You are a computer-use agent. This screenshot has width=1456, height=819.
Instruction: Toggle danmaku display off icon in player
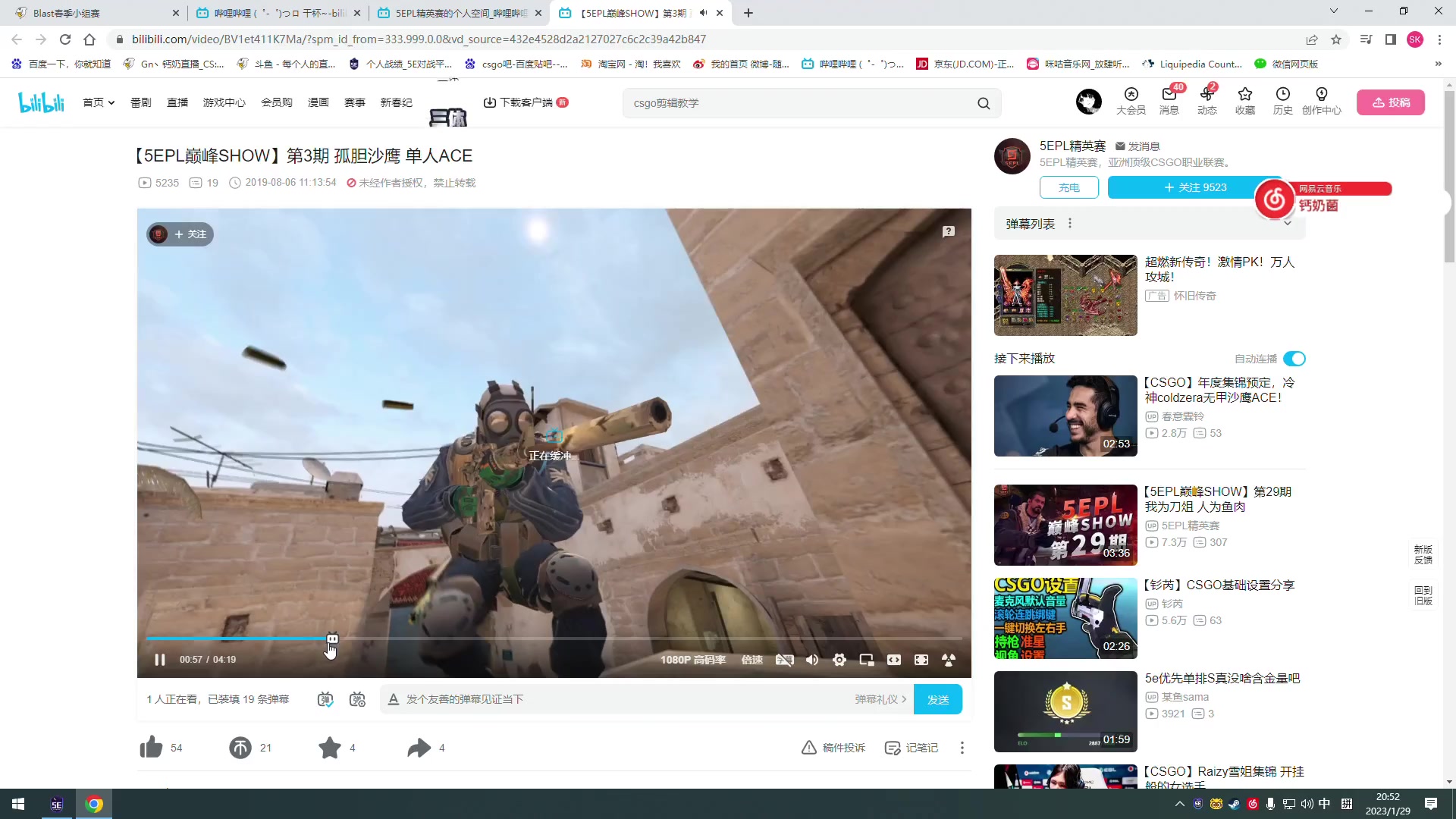pyautogui.click(x=785, y=660)
